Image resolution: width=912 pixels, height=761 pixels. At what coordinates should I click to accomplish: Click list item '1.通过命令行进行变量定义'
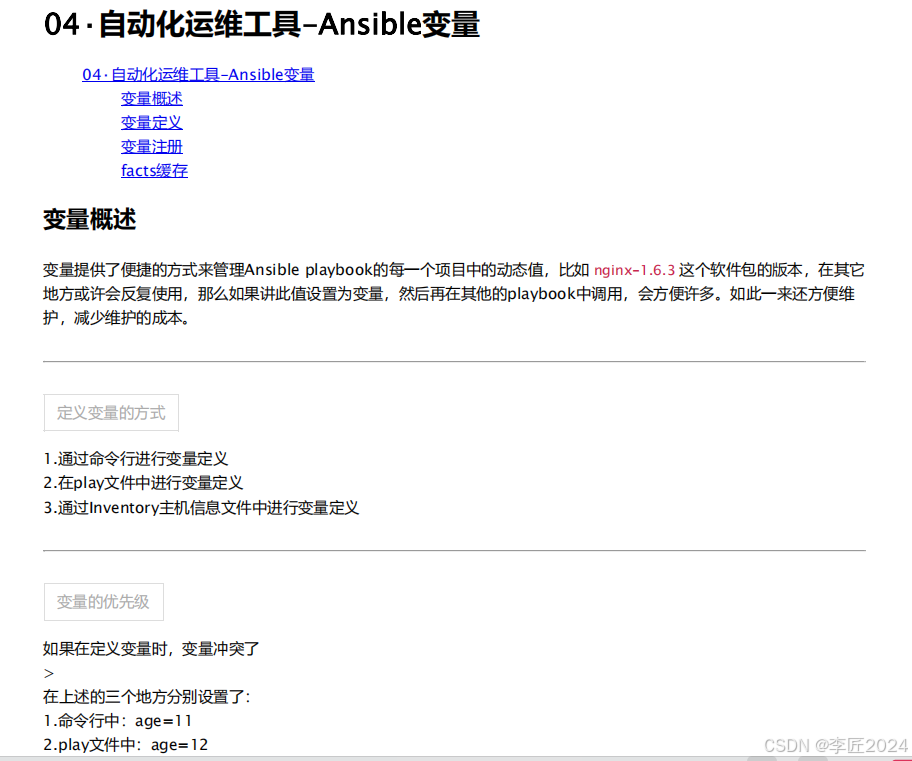tap(136, 458)
